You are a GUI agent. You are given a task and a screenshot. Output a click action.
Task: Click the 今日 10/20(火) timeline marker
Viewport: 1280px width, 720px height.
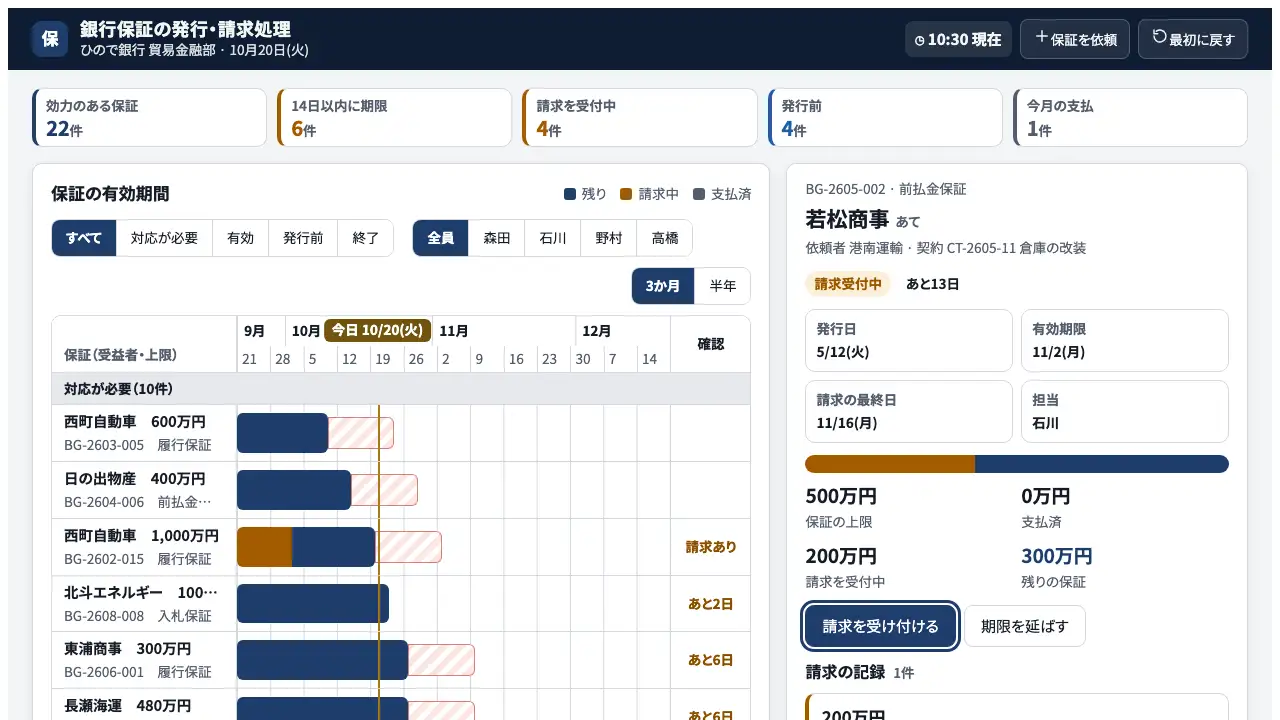(x=378, y=330)
